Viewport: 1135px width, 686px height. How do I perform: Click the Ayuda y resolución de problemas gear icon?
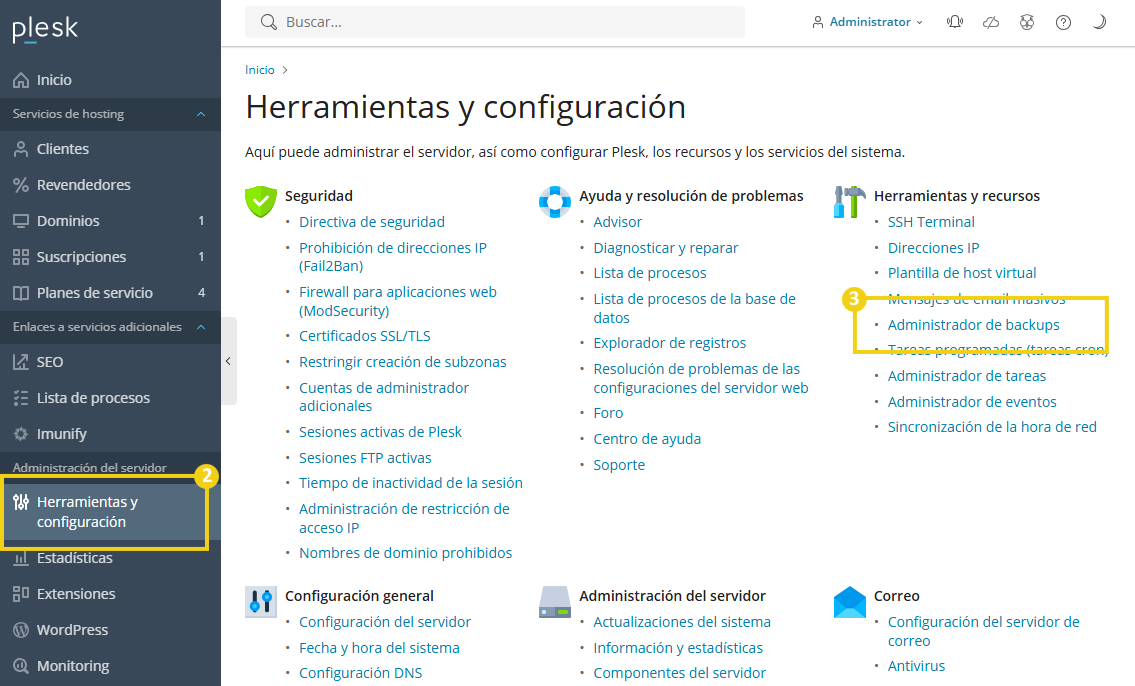pos(555,200)
